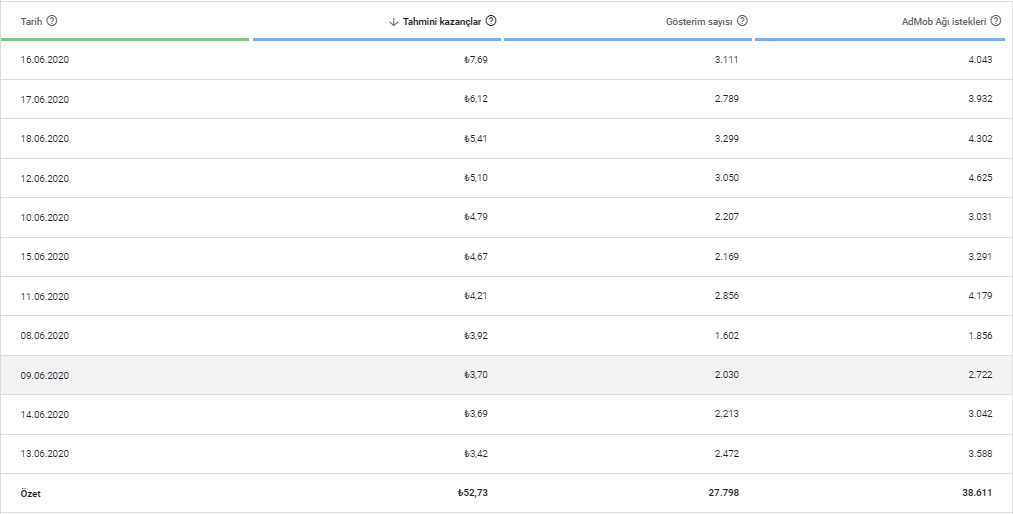Select the 17.06.2020 date row
The height and width of the screenshot is (514, 1013).
(x=45, y=99)
